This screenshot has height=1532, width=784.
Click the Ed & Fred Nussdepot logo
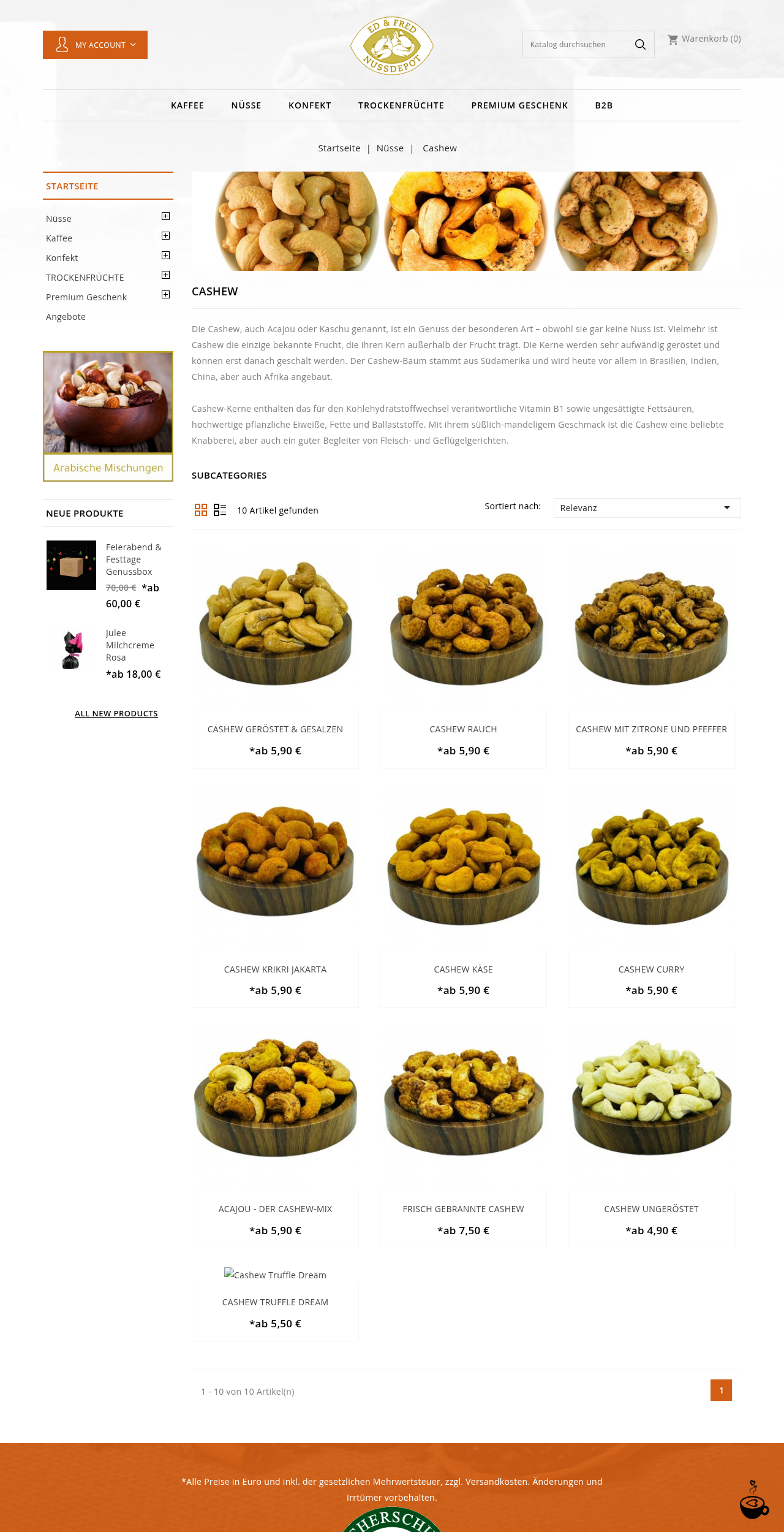[392, 45]
